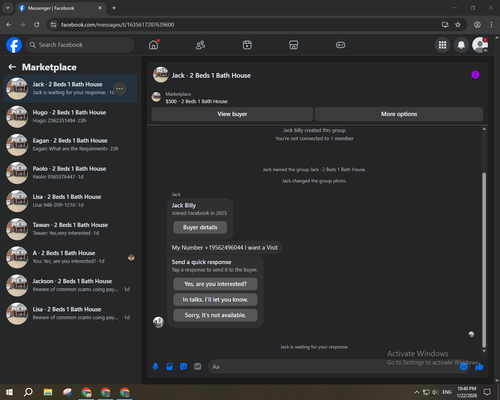Image resolution: width=500 pixels, height=400 pixels.
Task: Focus the Search Facebook box
Action: [x=80, y=45]
